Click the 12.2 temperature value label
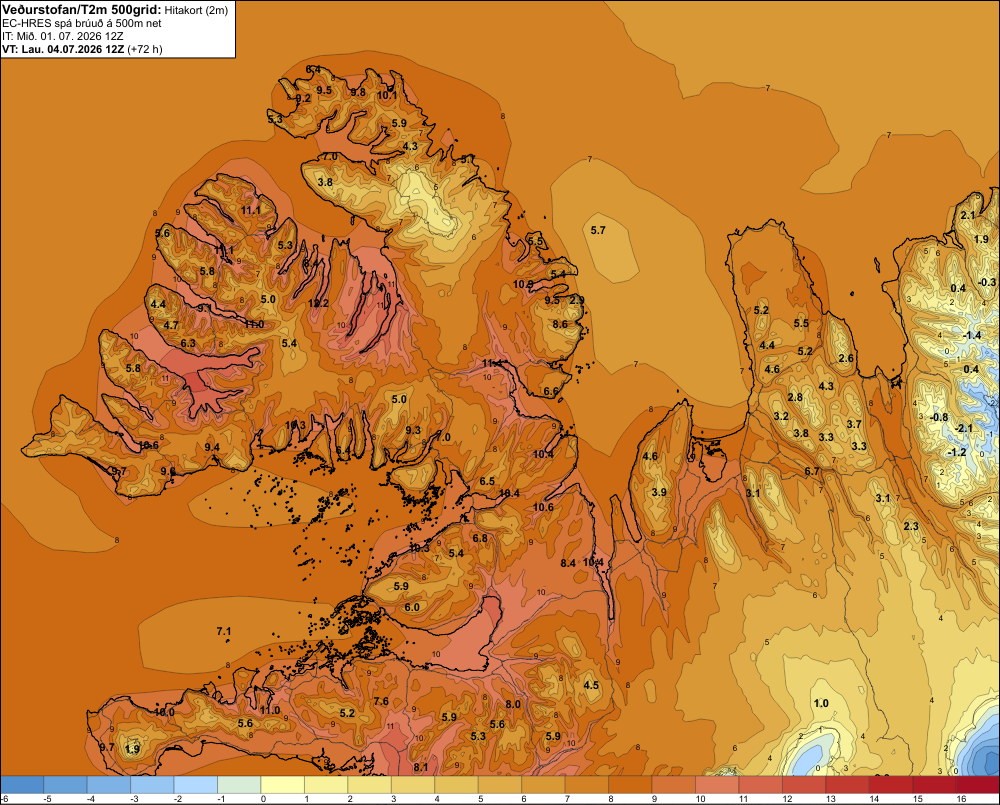The width and height of the screenshot is (1000, 805). coord(318,303)
